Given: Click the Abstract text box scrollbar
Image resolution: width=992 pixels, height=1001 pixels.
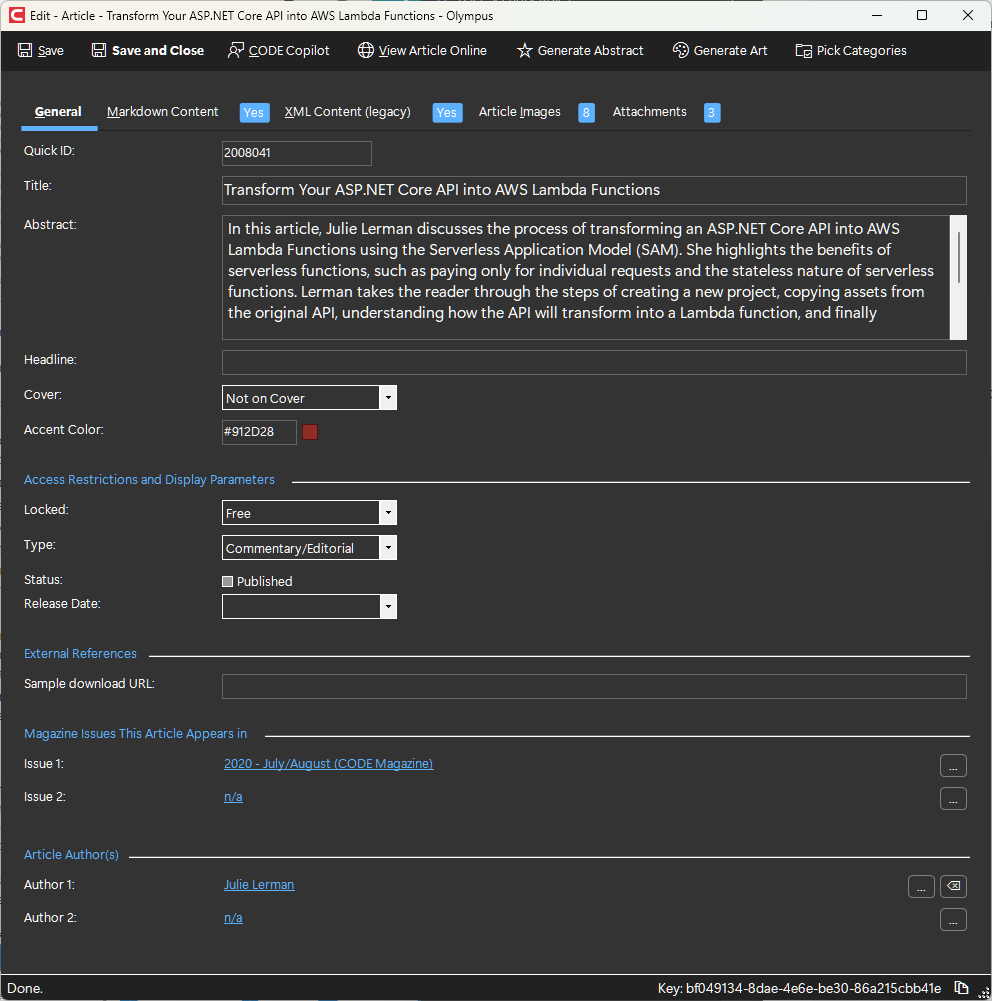Looking at the screenshot, I should coord(958,277).
